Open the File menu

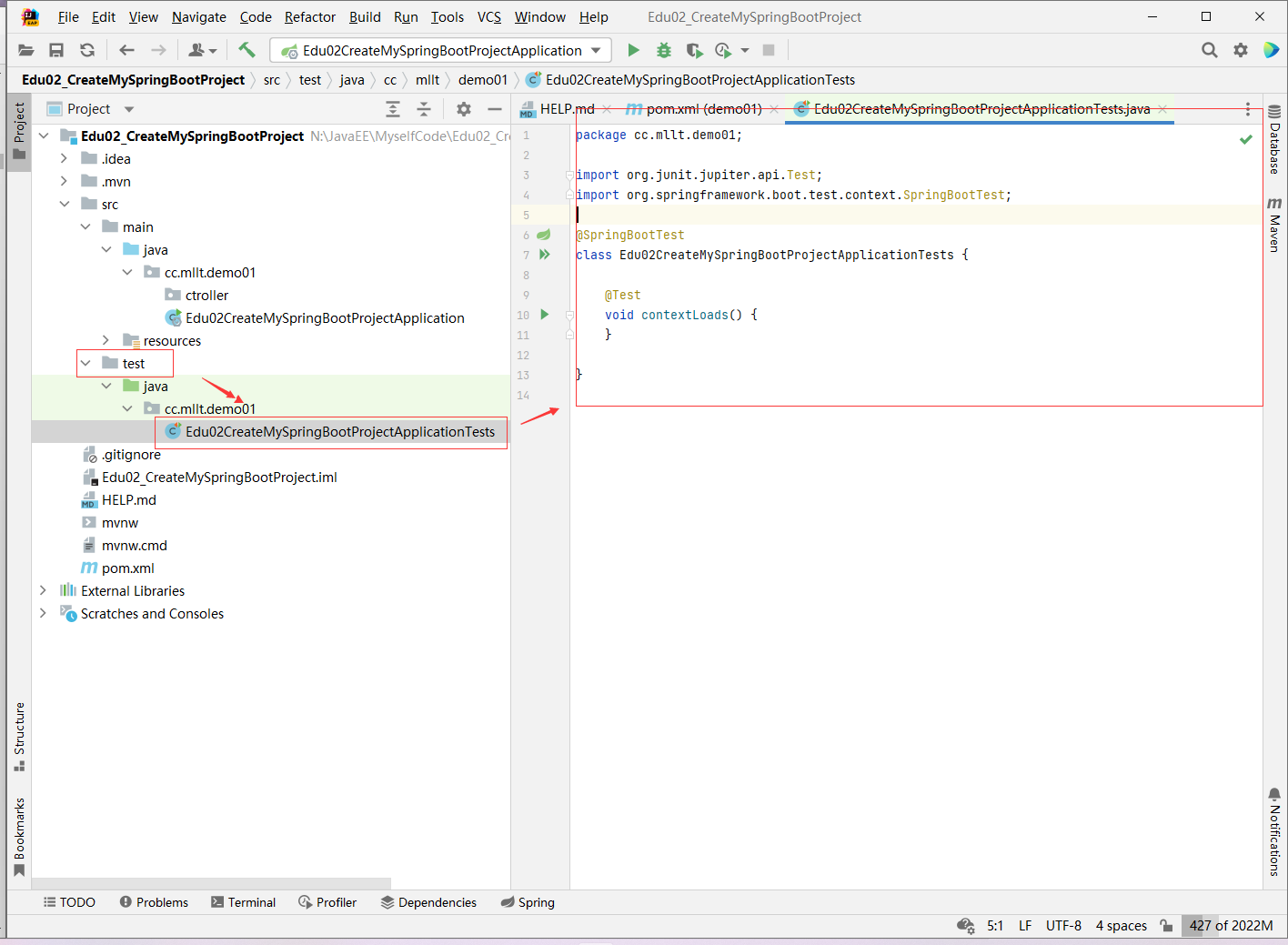[68, 16]
